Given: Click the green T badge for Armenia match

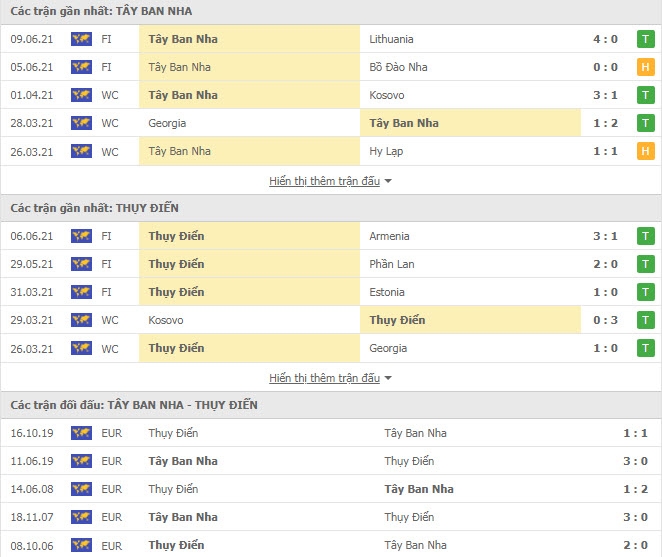Looking at the screenshot, I should pyautogui.click(x=645, y=236).
